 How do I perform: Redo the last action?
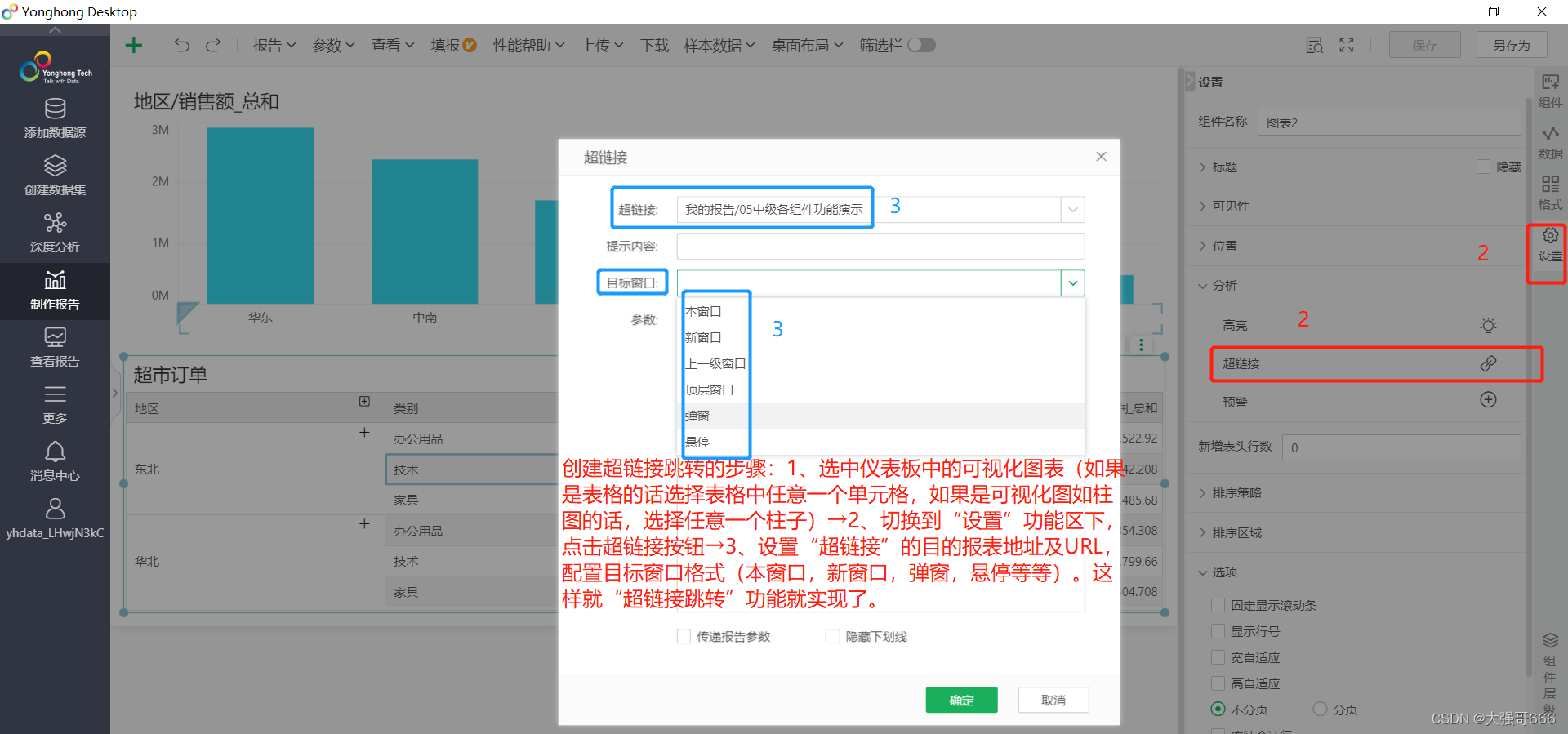[213, 45]
